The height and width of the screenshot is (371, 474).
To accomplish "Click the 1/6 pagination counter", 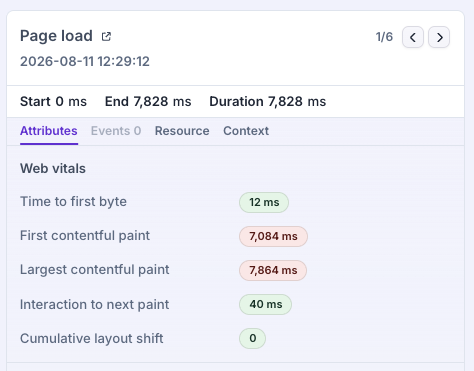I will pos(384,37).
